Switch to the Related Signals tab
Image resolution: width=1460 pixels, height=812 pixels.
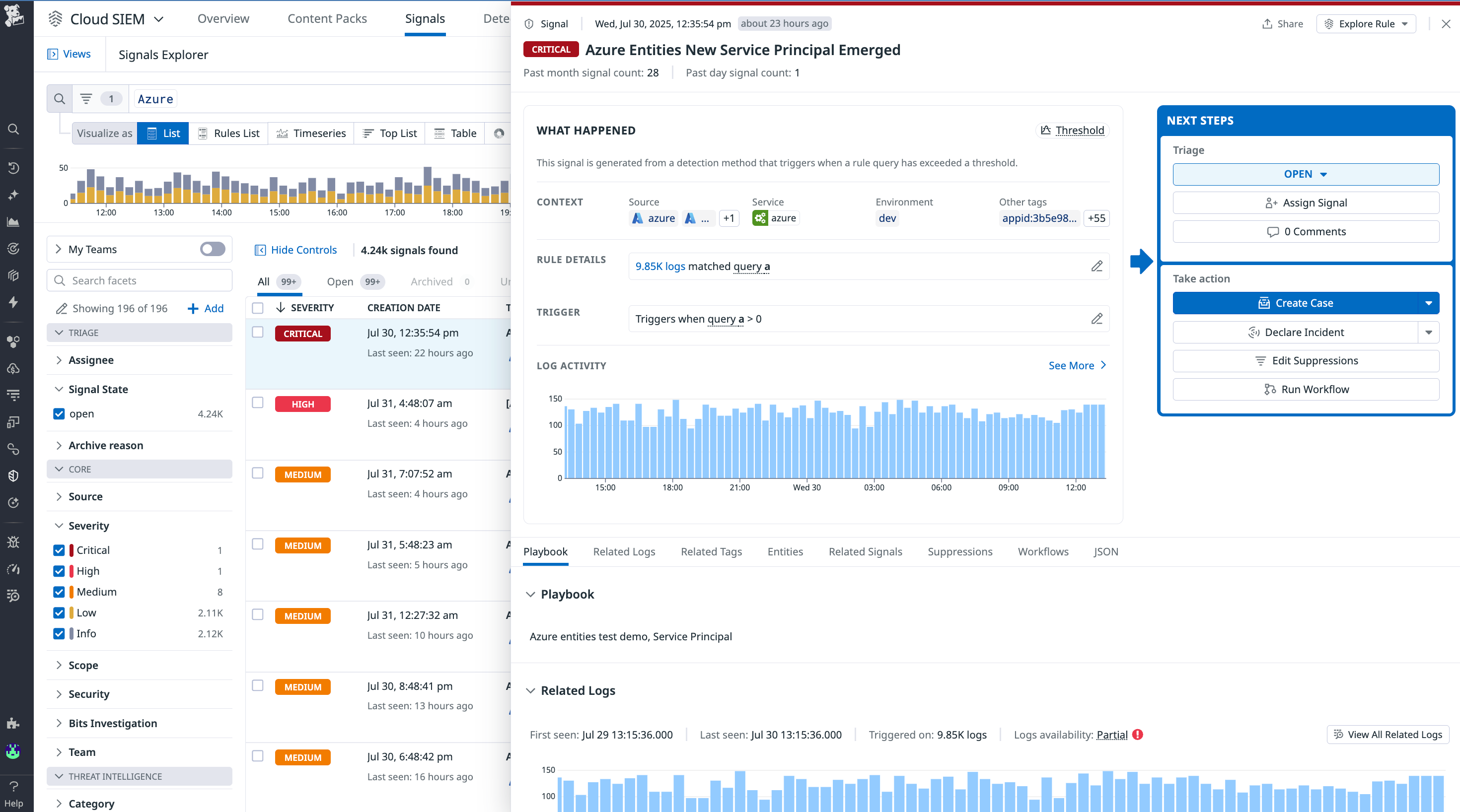865,551
